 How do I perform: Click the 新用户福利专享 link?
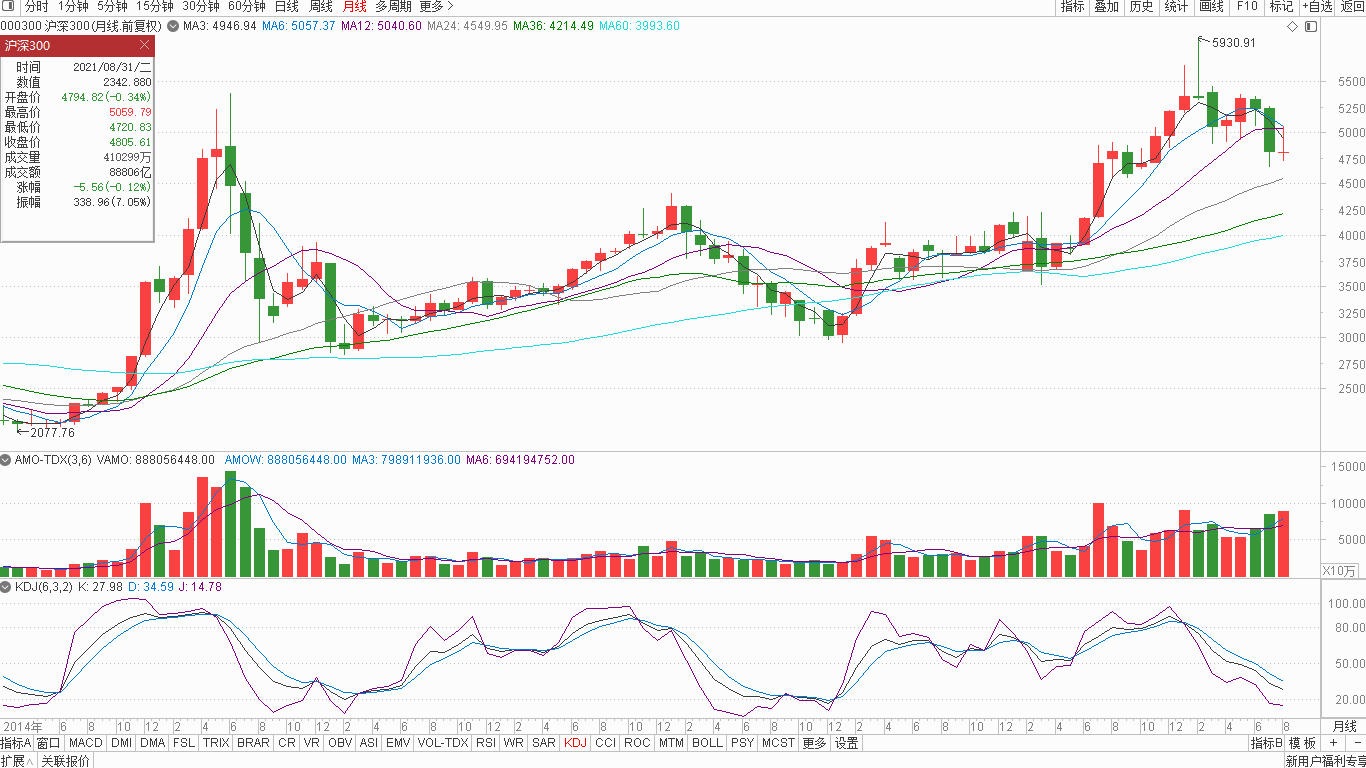pos(1324,761)
